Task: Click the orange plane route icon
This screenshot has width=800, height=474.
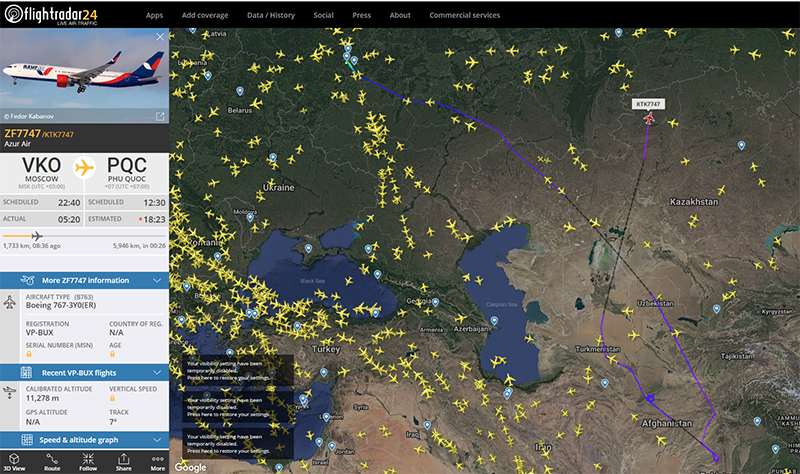Action: click(x=84, y=167)
